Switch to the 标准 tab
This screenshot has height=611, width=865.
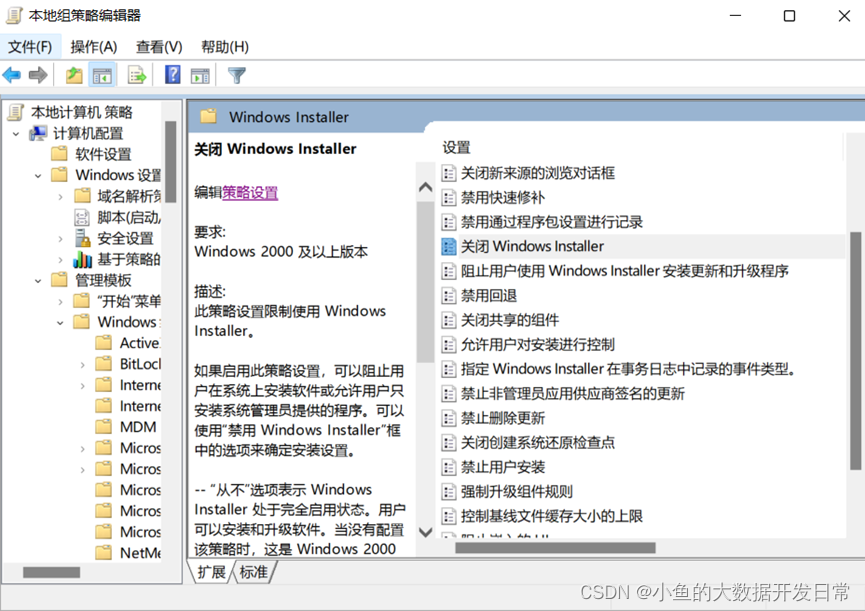click(254, 572)
